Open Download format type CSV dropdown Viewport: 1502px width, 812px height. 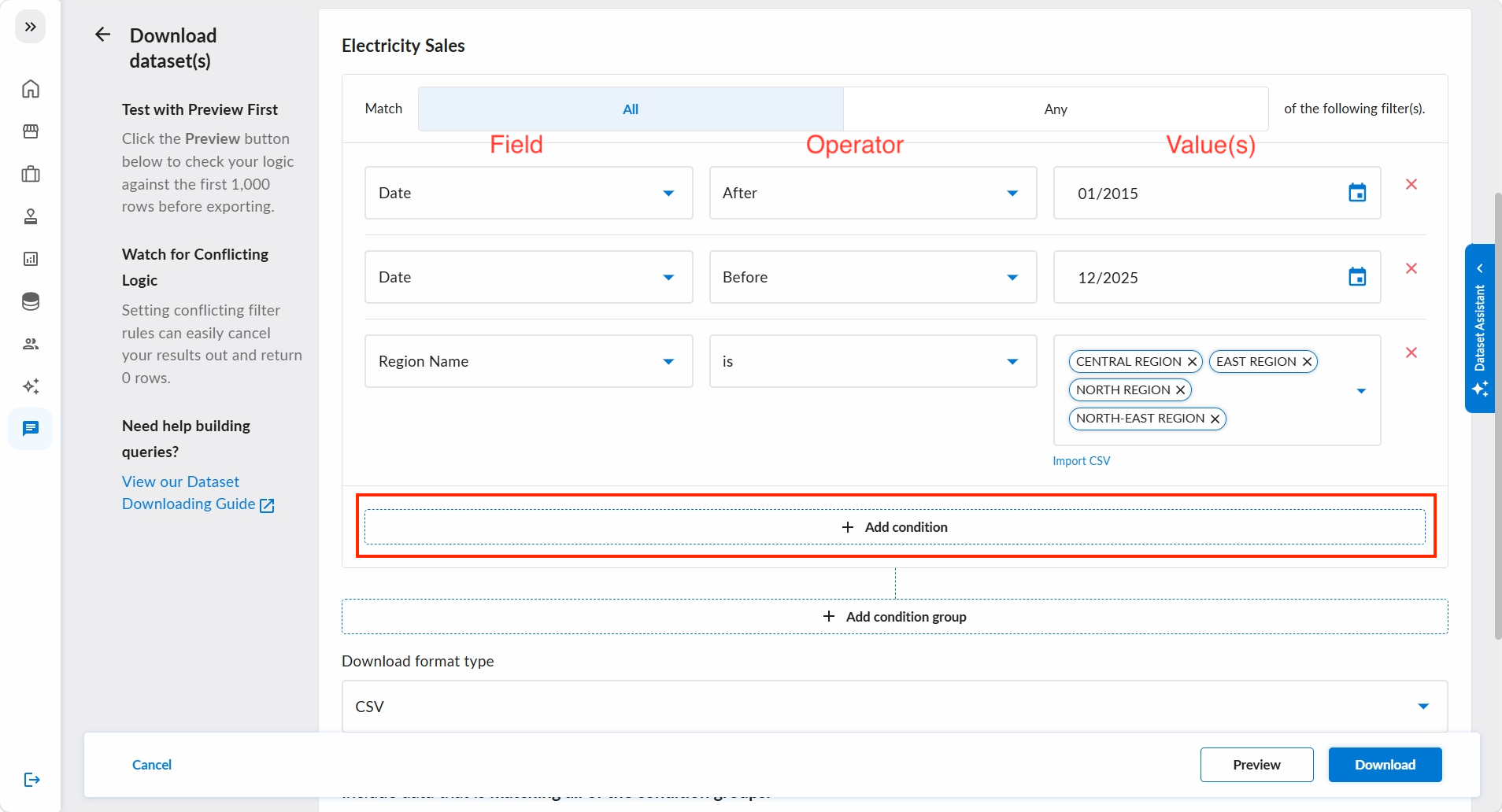click(894, 707)
